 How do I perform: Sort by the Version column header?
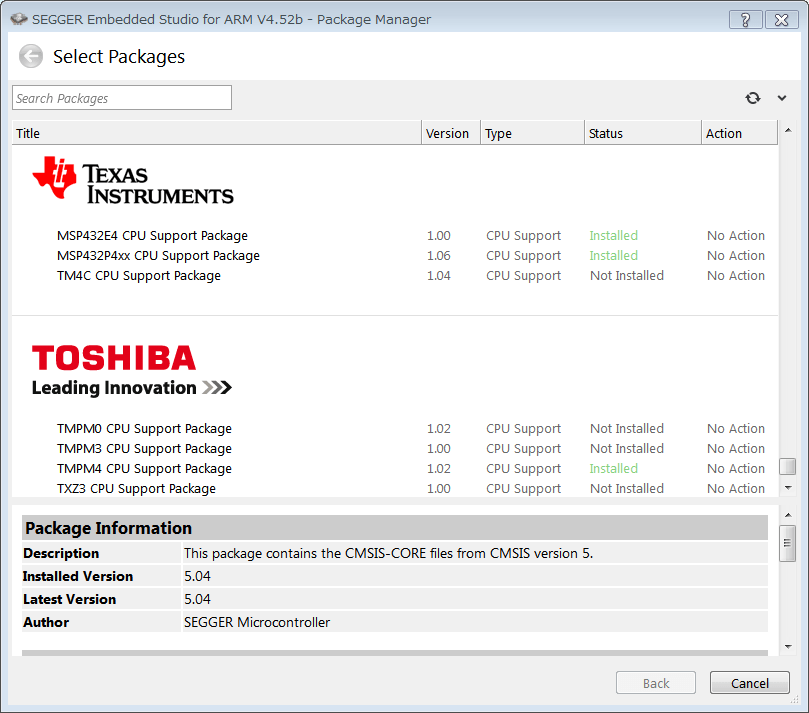[450, 133]
